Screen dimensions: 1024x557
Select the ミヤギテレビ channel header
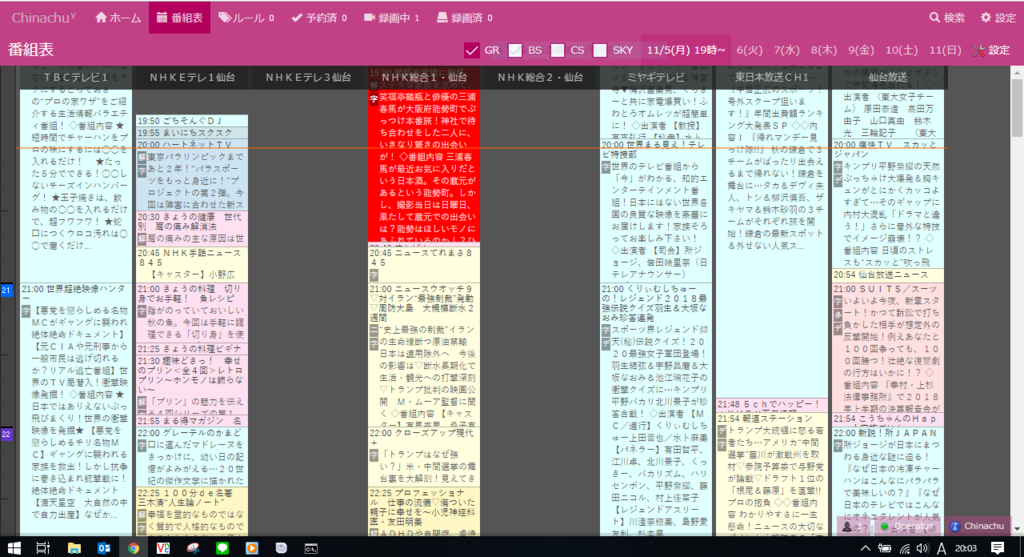click(656, 77)
